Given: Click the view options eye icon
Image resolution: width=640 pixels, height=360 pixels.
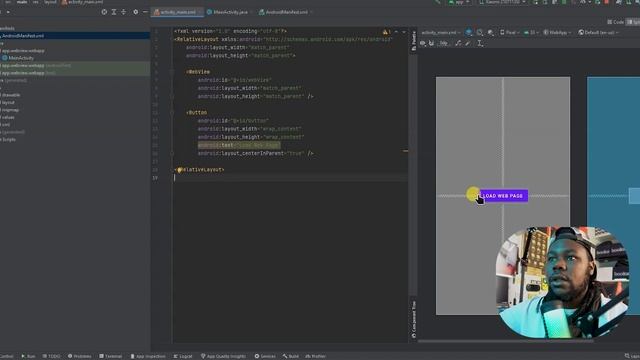Looking at the screenshot, I should click(422, 43).
